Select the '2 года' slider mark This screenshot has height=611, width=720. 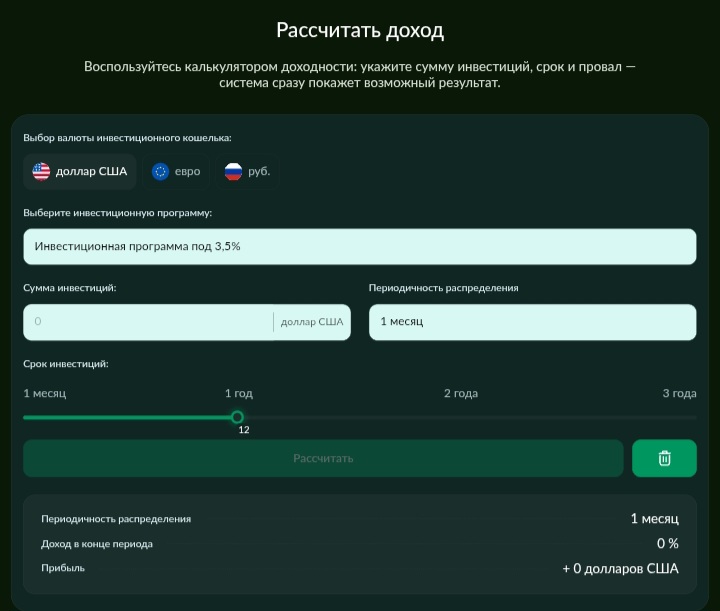tap(461, 394)
